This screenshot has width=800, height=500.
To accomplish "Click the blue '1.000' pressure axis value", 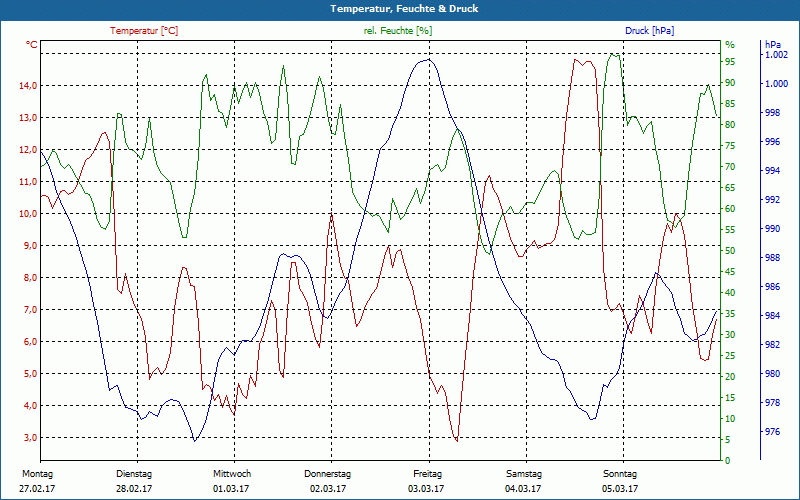I will tap(776, 84).
